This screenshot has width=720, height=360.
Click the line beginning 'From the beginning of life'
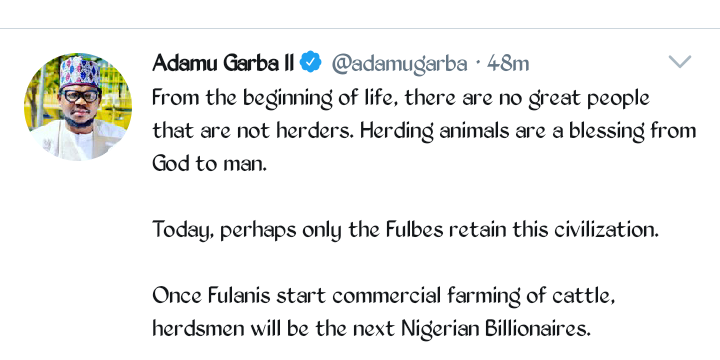[x=401, y=99]
